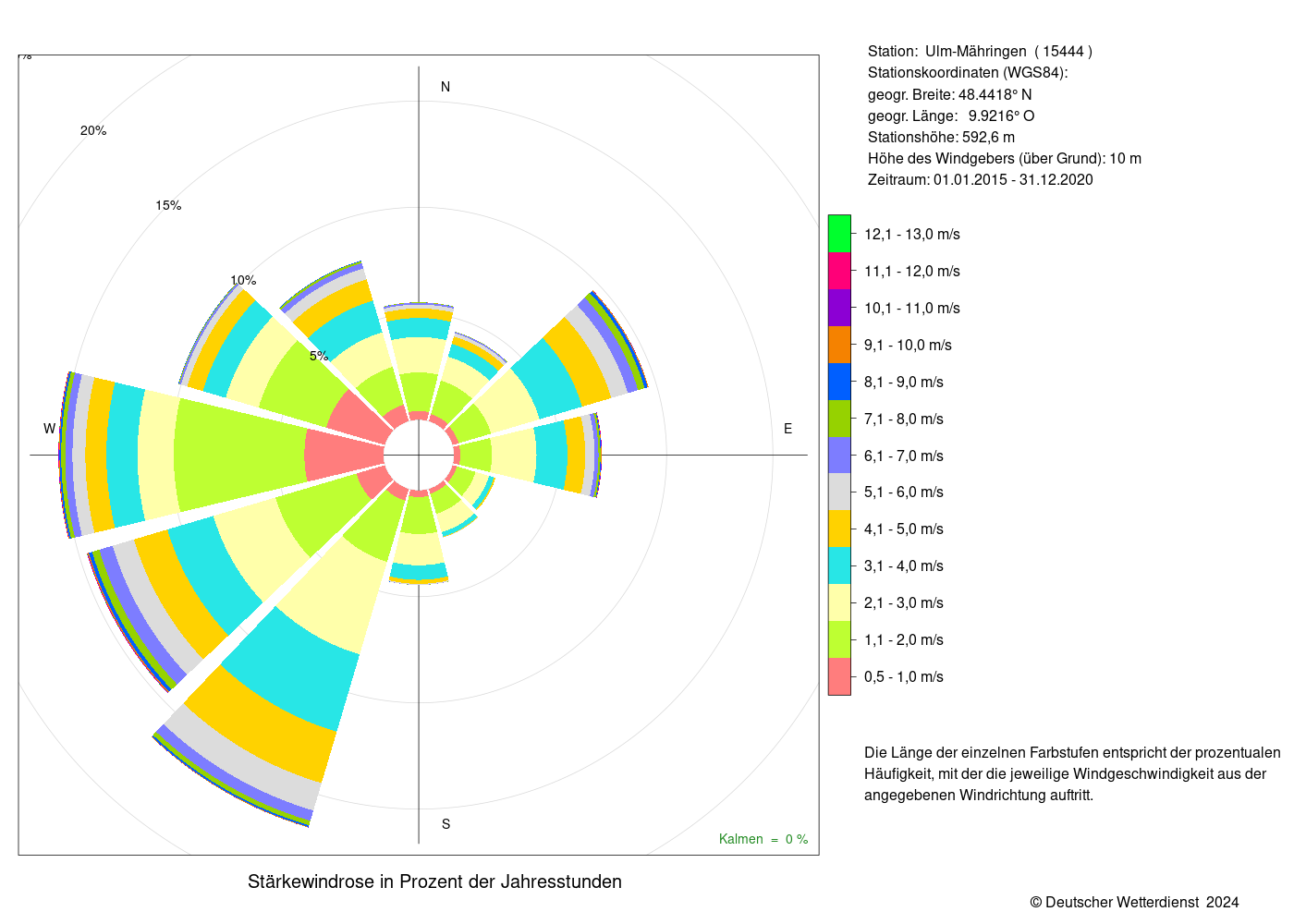Click the 'Stationshöhe: 592,6 m' line

[941, 137]
